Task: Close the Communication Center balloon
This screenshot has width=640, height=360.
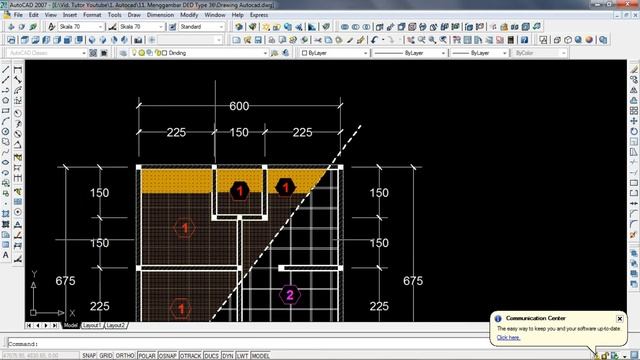Action: 620,318
